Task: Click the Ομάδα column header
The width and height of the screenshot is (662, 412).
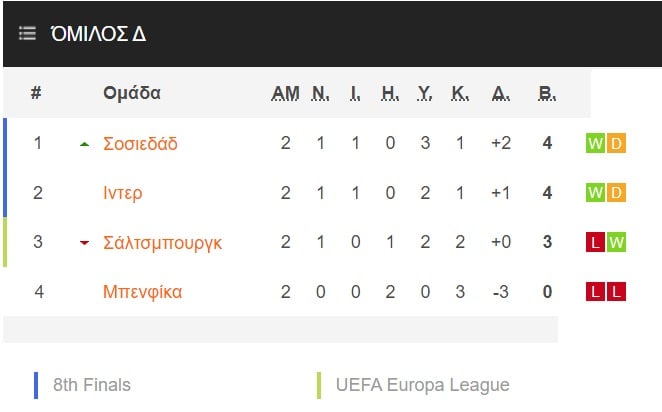Action: tap(132, 93)
